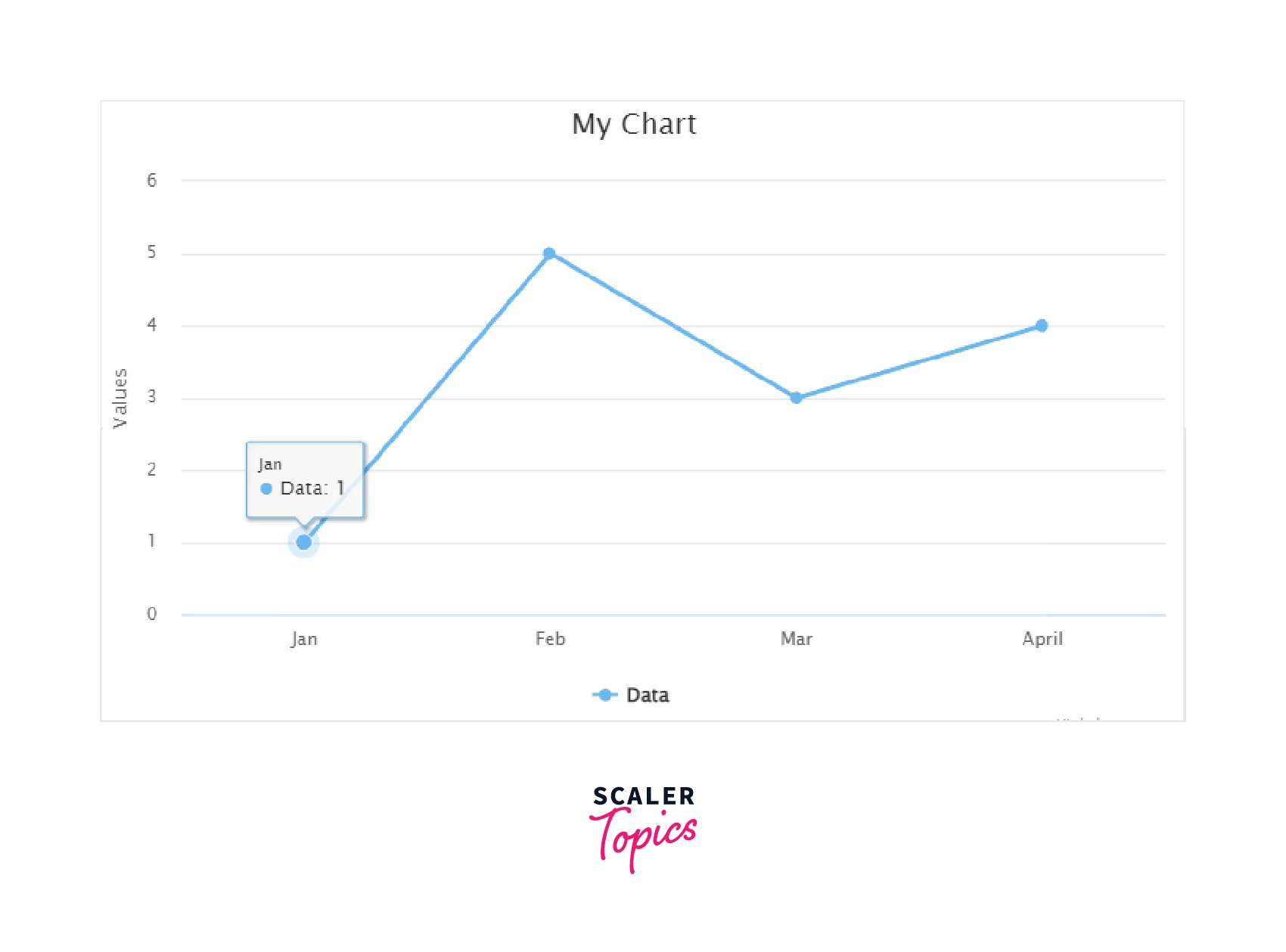Viewport: 1286px width, 952px height.
Task: Select the Mar data point on the line
Action: coord(796,398)
